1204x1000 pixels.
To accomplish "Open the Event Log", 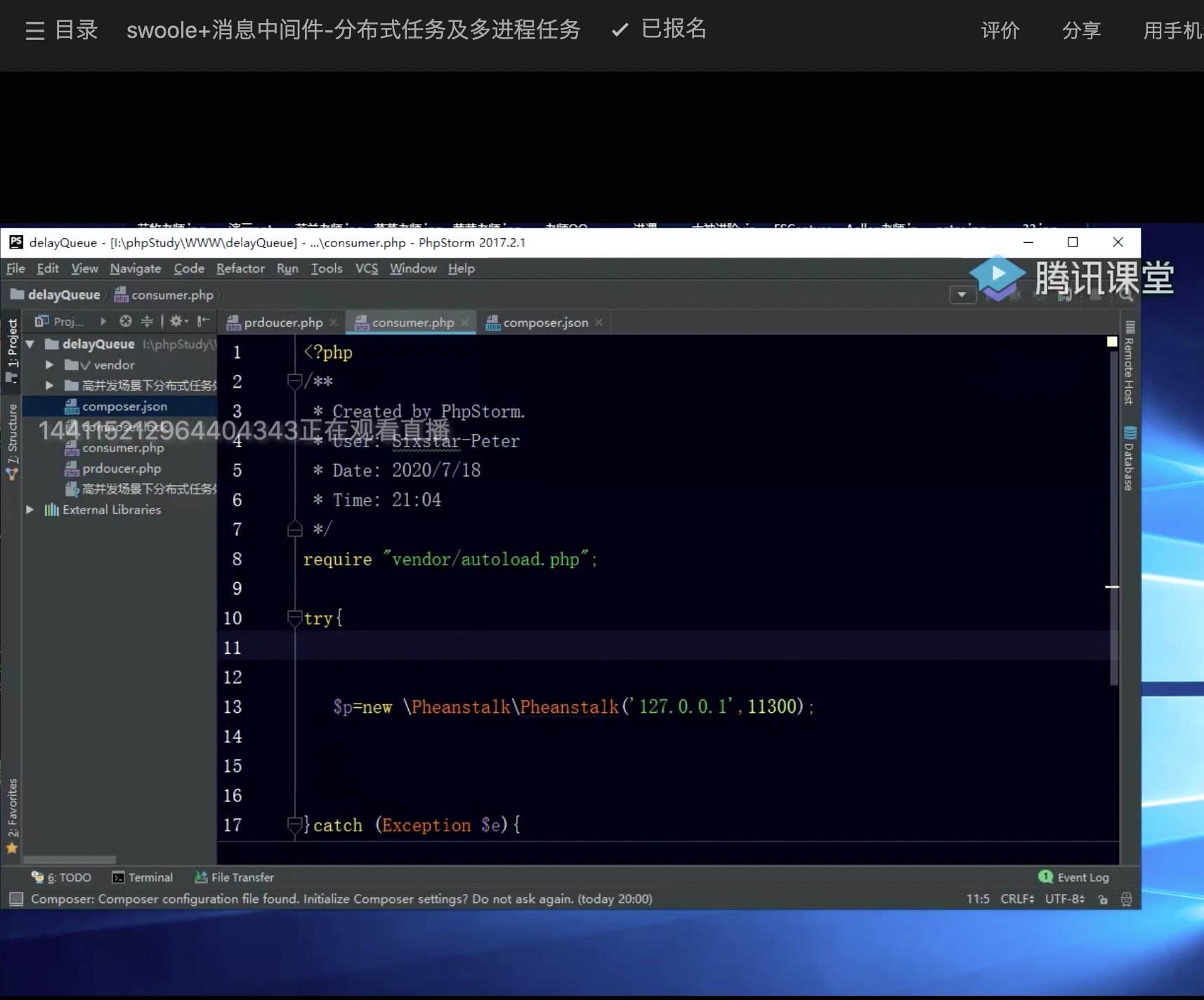I will click(x=1074, y=877).
